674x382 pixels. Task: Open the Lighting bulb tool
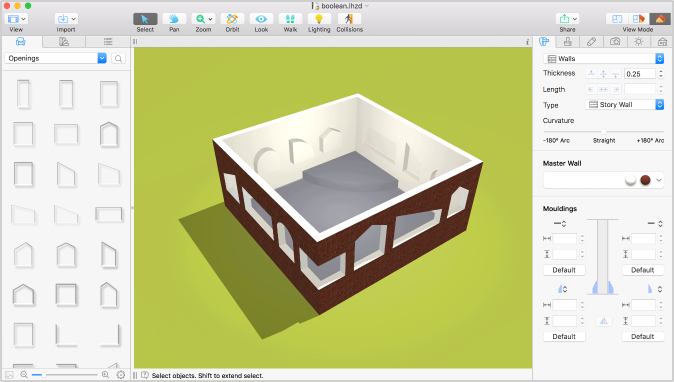(319, 19)
